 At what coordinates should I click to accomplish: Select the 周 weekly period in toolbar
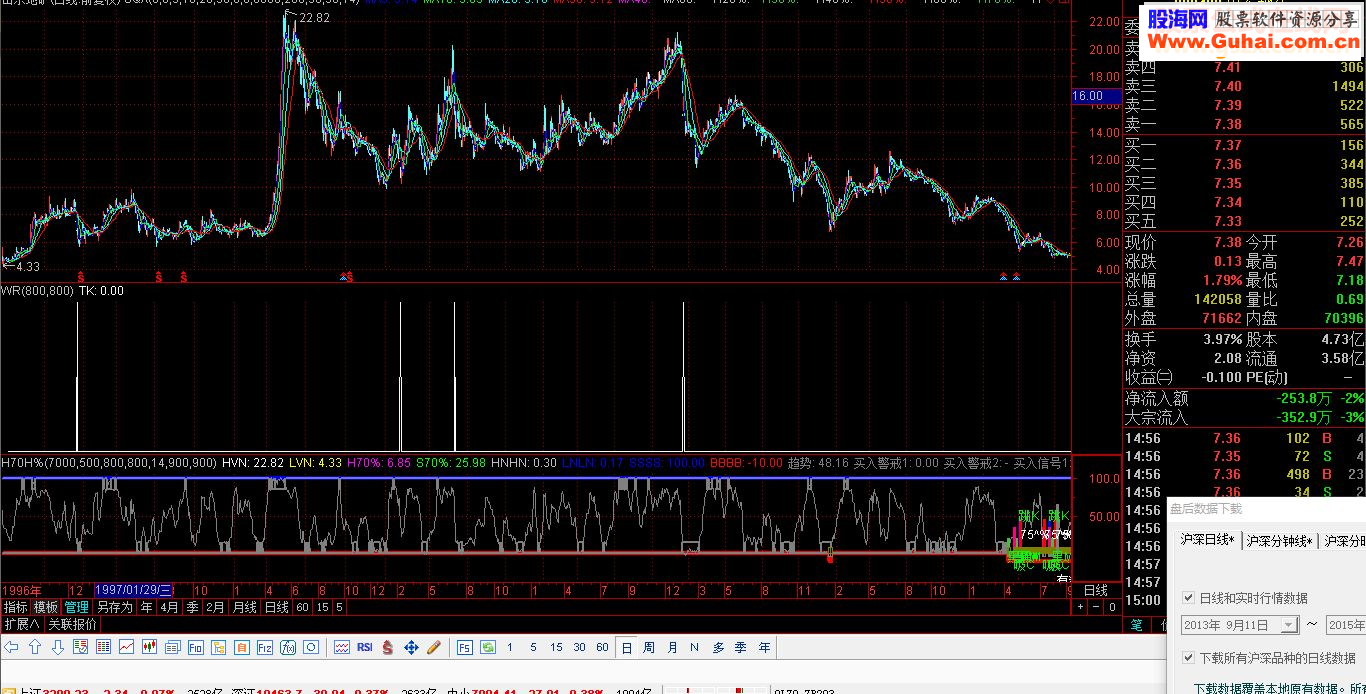[649, 647]
